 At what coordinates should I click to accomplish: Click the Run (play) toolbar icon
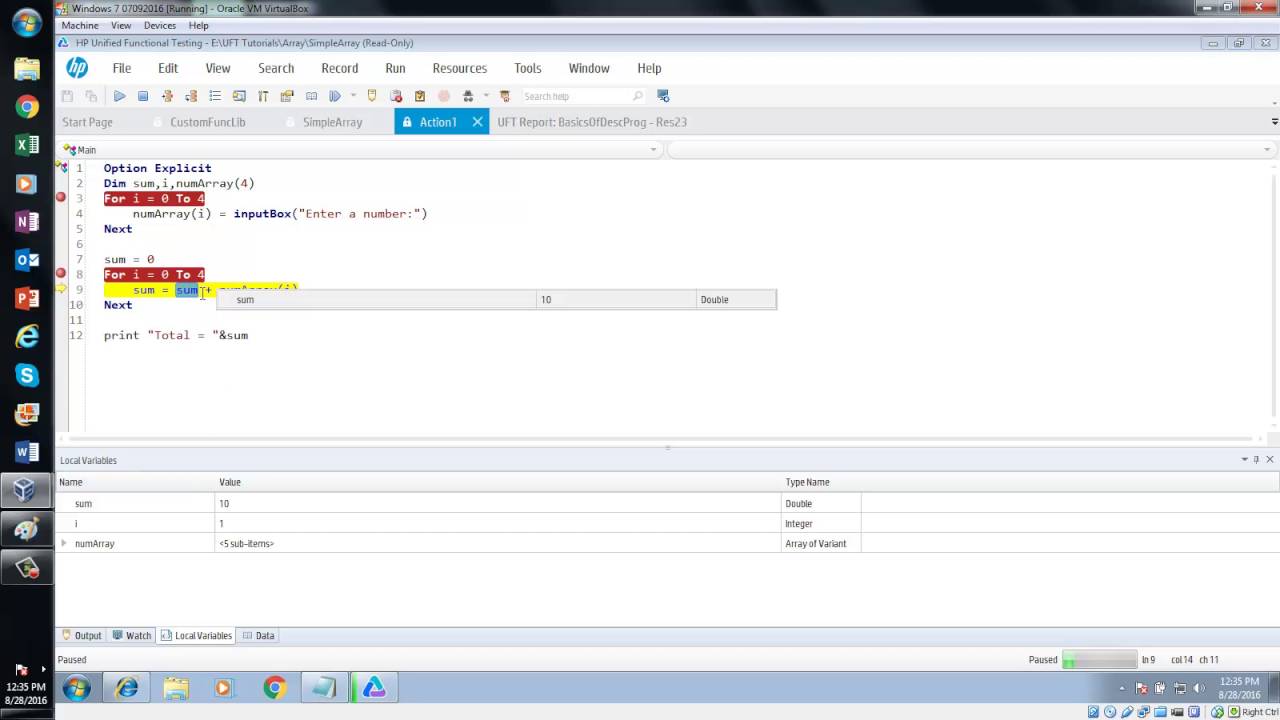(119, 96)
